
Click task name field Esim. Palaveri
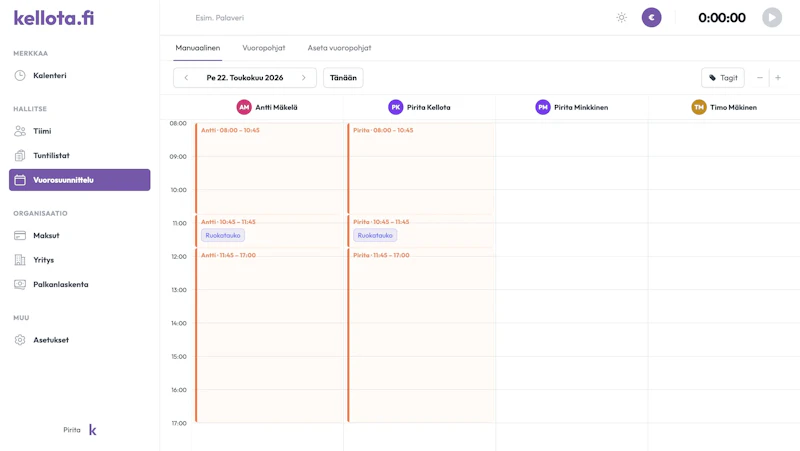tap(219, 18)
